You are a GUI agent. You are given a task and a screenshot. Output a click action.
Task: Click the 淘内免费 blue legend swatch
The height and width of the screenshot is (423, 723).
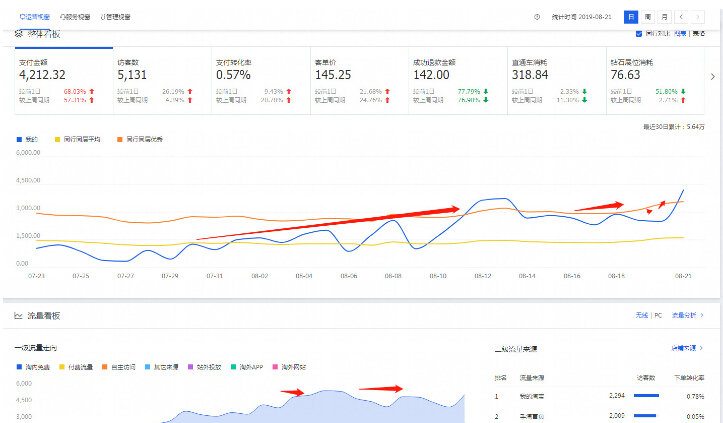point(19,365)
